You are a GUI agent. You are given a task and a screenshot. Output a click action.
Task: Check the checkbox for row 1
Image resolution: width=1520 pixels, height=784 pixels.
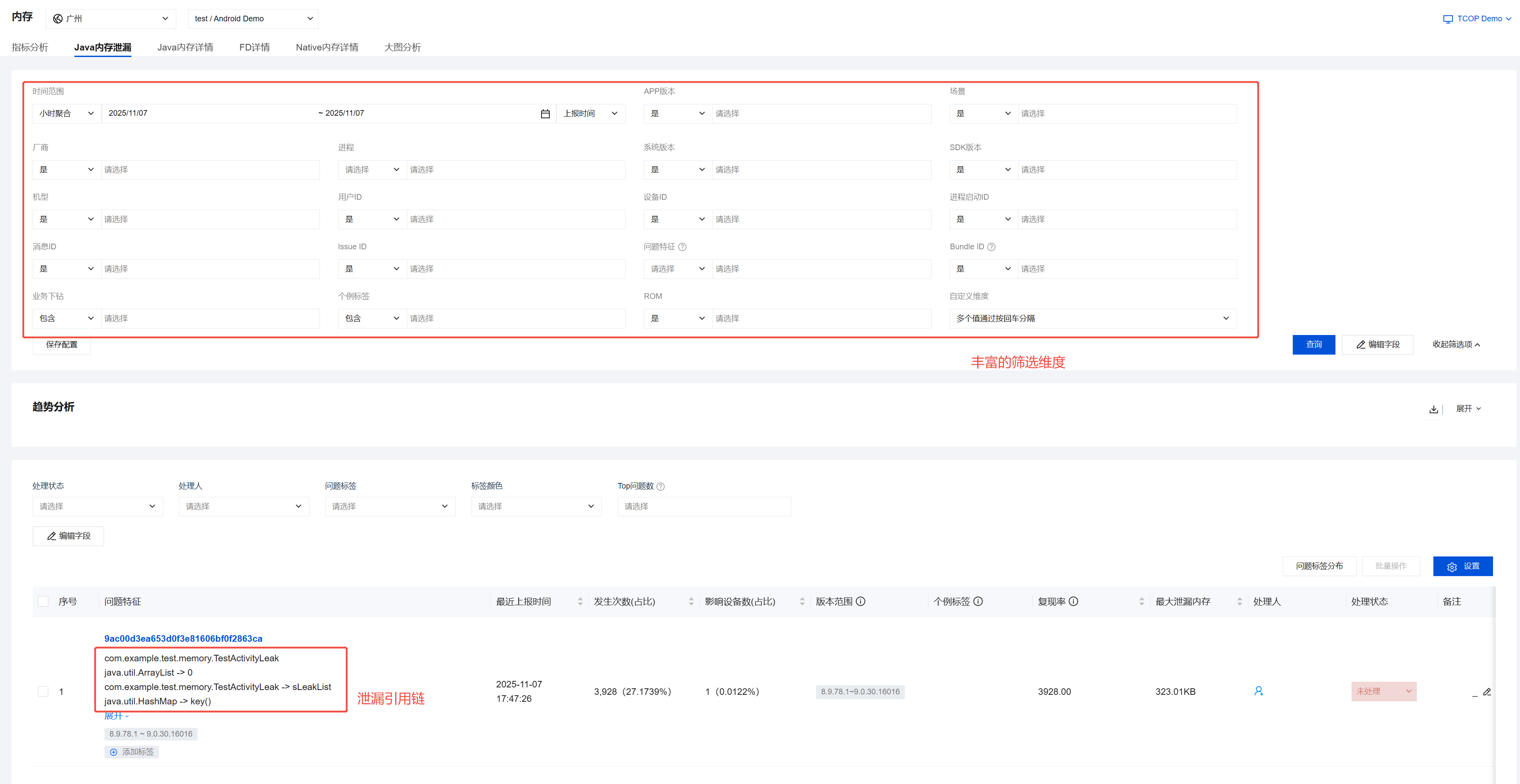(43, 691)
